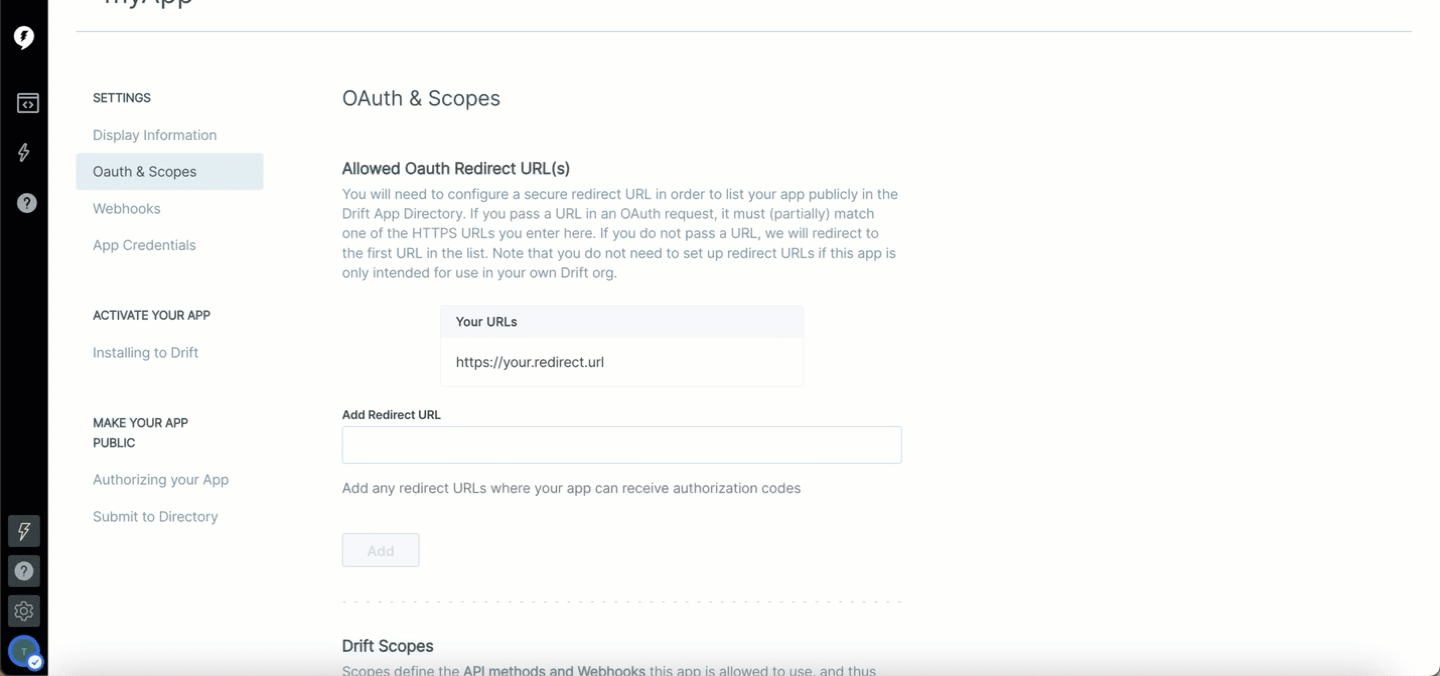
Task: Open the Webhooks settings page
Action: tap(127, 208)
